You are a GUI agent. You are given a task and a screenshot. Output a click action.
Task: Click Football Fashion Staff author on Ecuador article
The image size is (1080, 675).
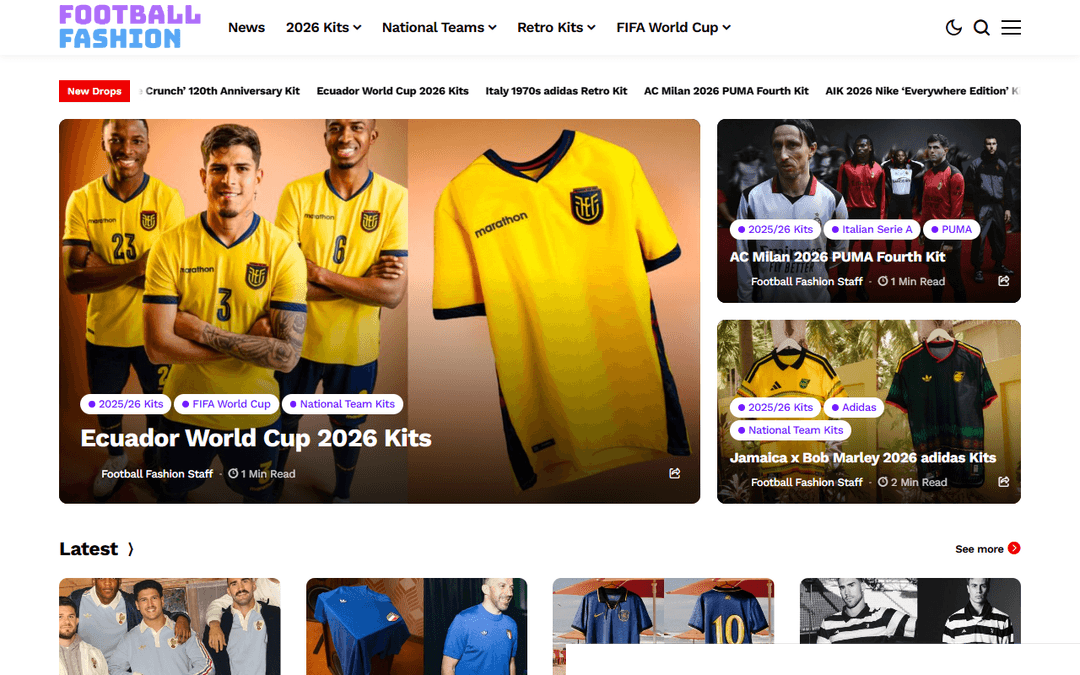click(157, 474)
